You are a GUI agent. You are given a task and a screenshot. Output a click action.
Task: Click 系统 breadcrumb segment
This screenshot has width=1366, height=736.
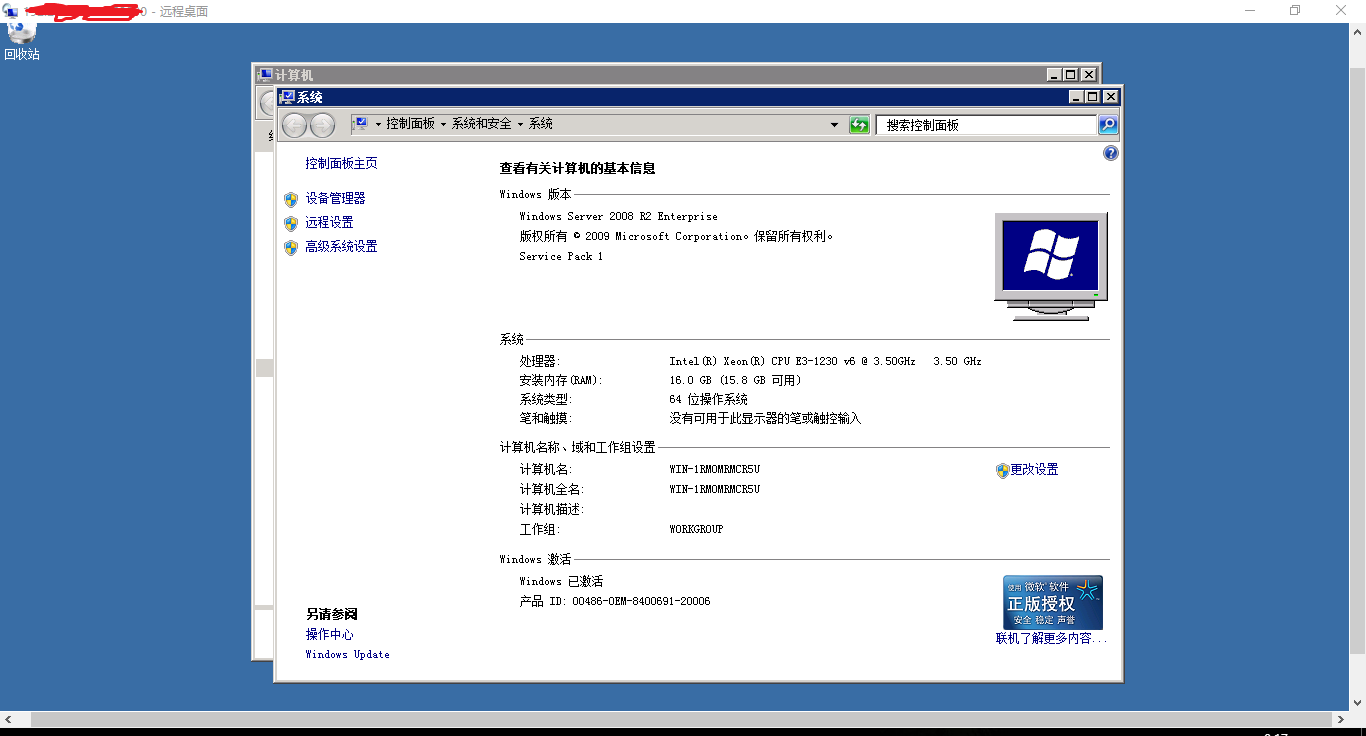click(541, 124)
